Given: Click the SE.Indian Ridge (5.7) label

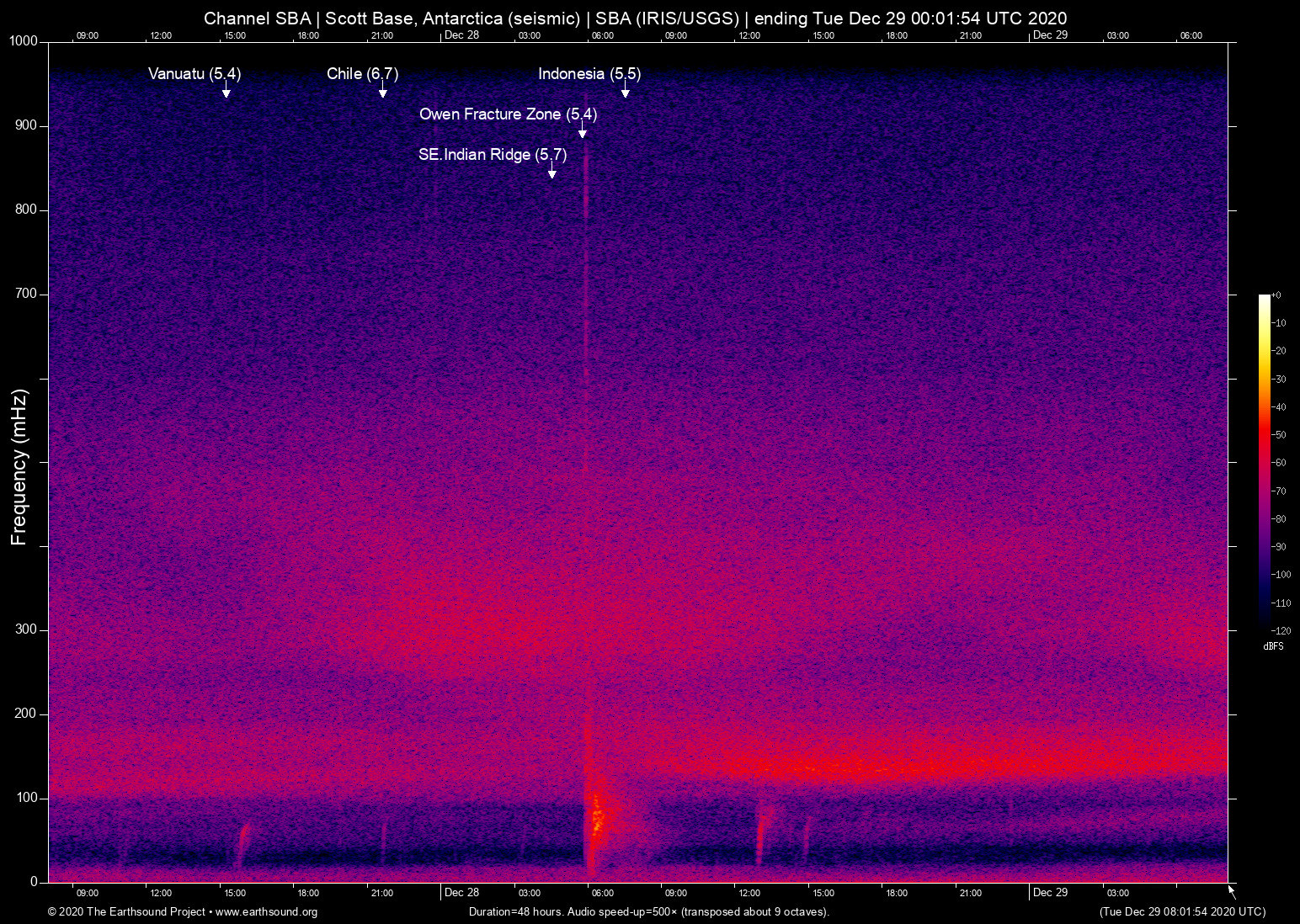Looking at the screenshot, I should [493, 155].
